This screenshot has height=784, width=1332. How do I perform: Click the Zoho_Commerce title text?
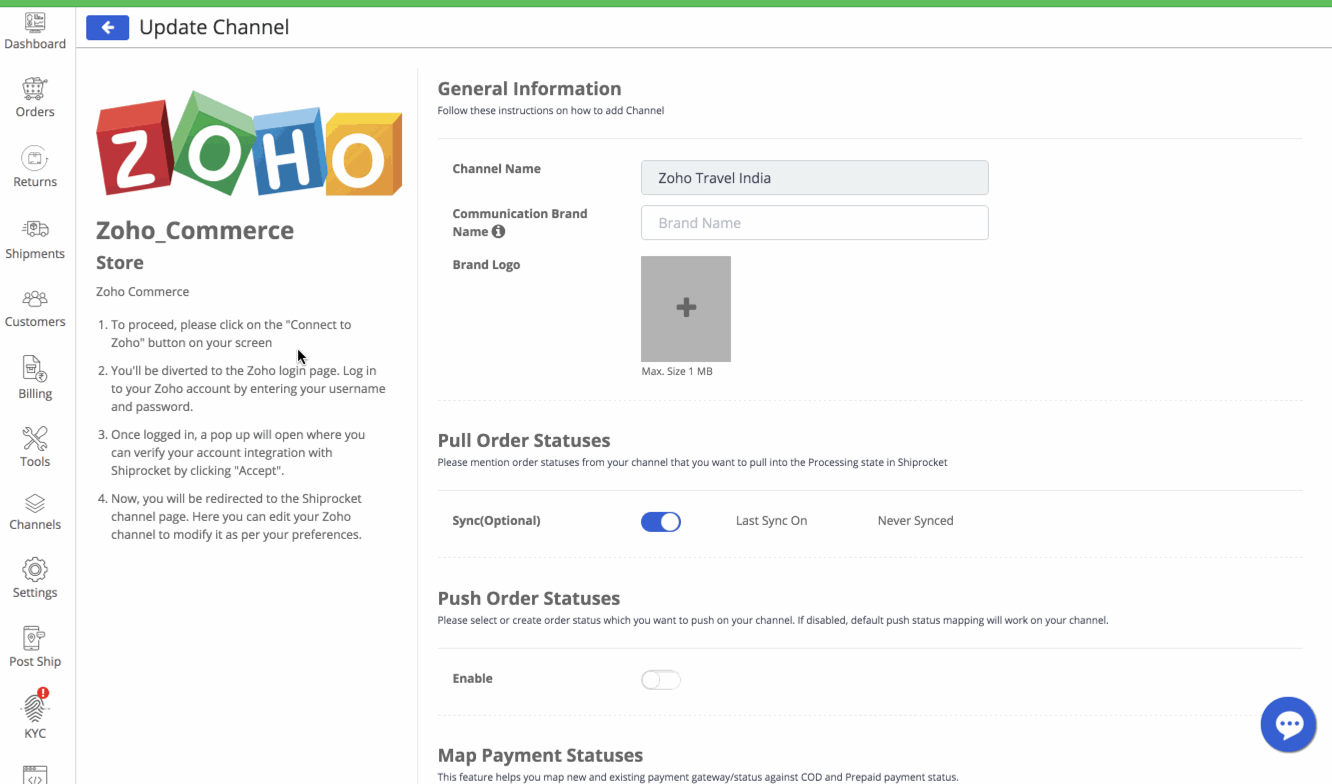195,231
